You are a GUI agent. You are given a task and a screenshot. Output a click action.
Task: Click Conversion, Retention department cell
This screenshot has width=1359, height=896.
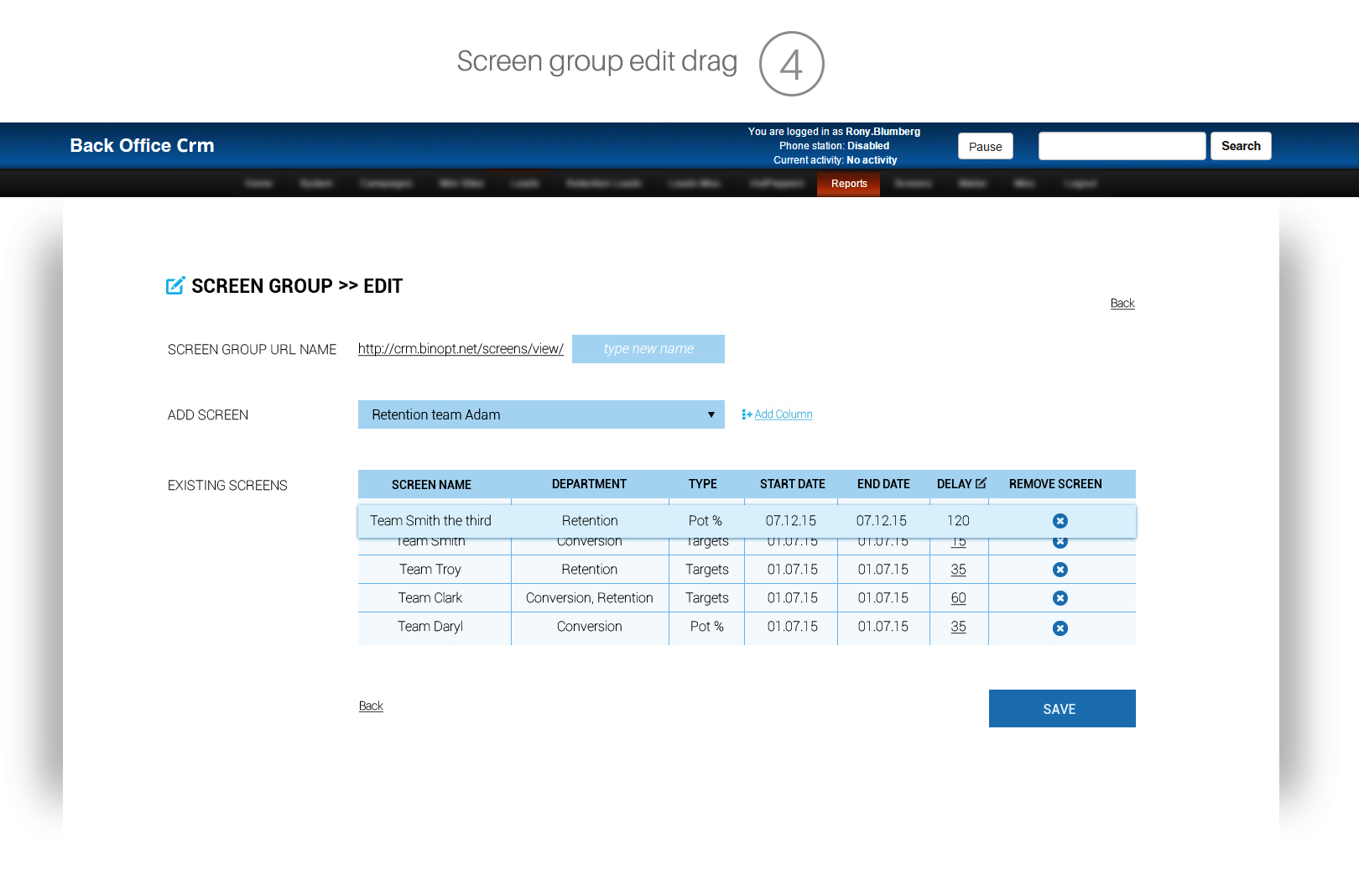(x=590, y=598)
